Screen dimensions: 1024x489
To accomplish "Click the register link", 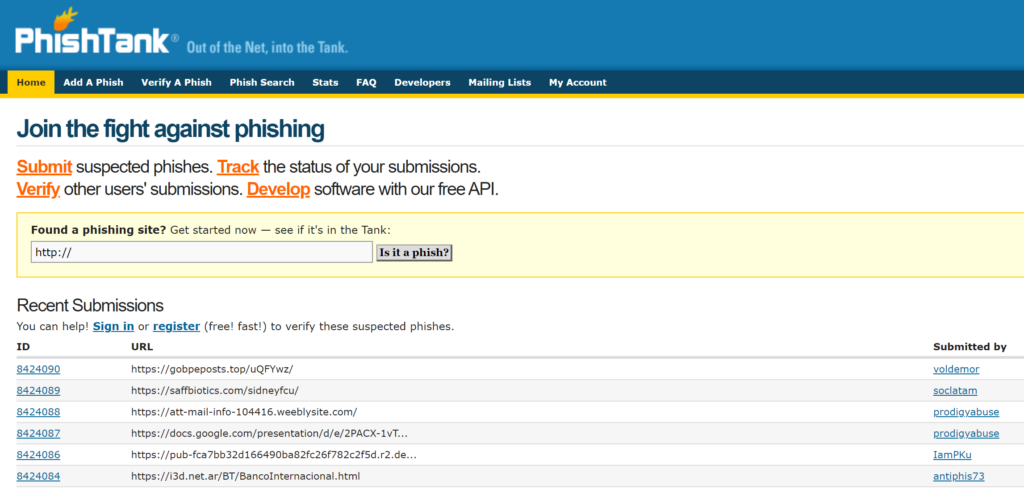I will pyautogui.click(x=176, y=326).
